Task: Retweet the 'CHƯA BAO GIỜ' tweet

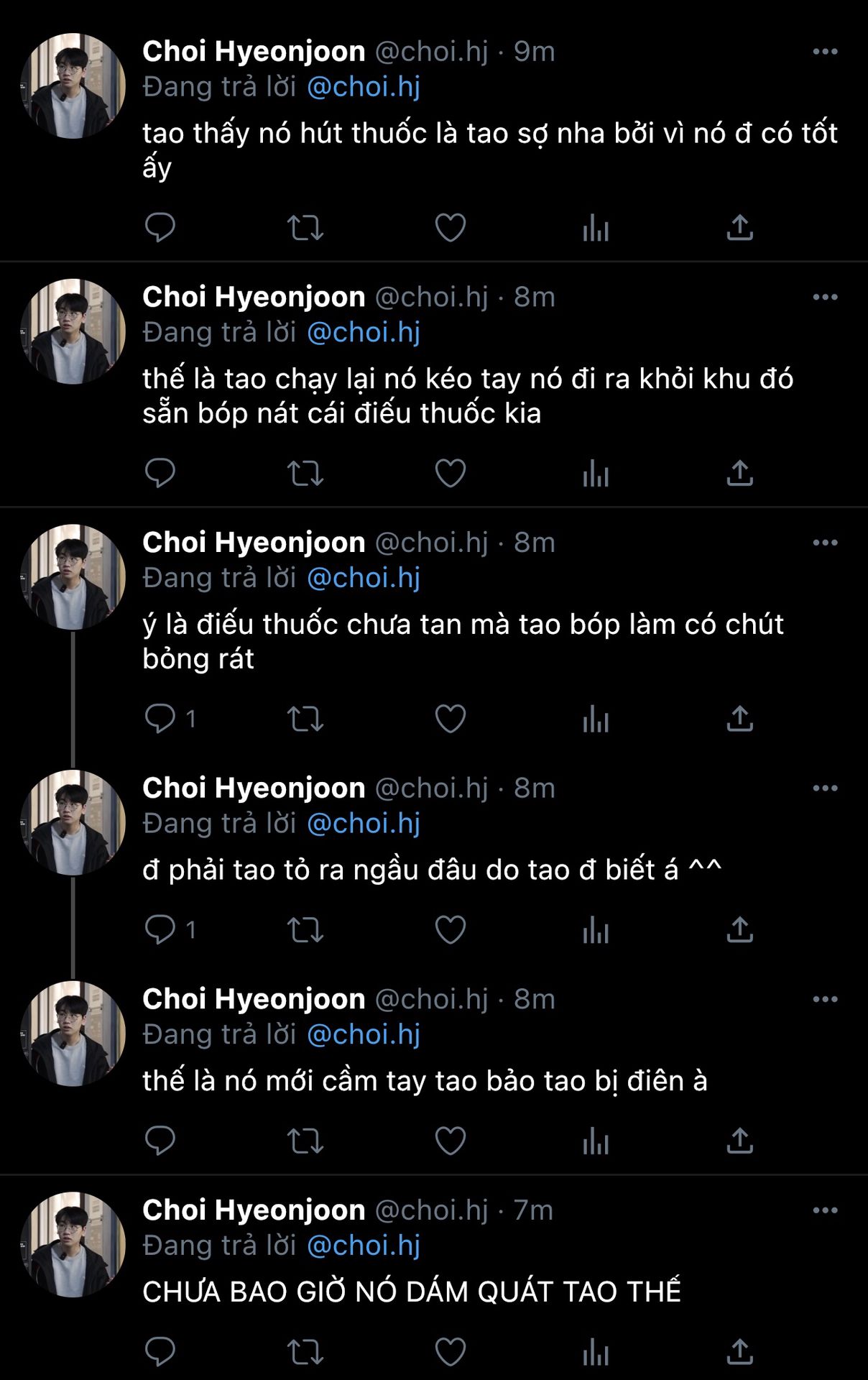Action: tap(305, 1352)
